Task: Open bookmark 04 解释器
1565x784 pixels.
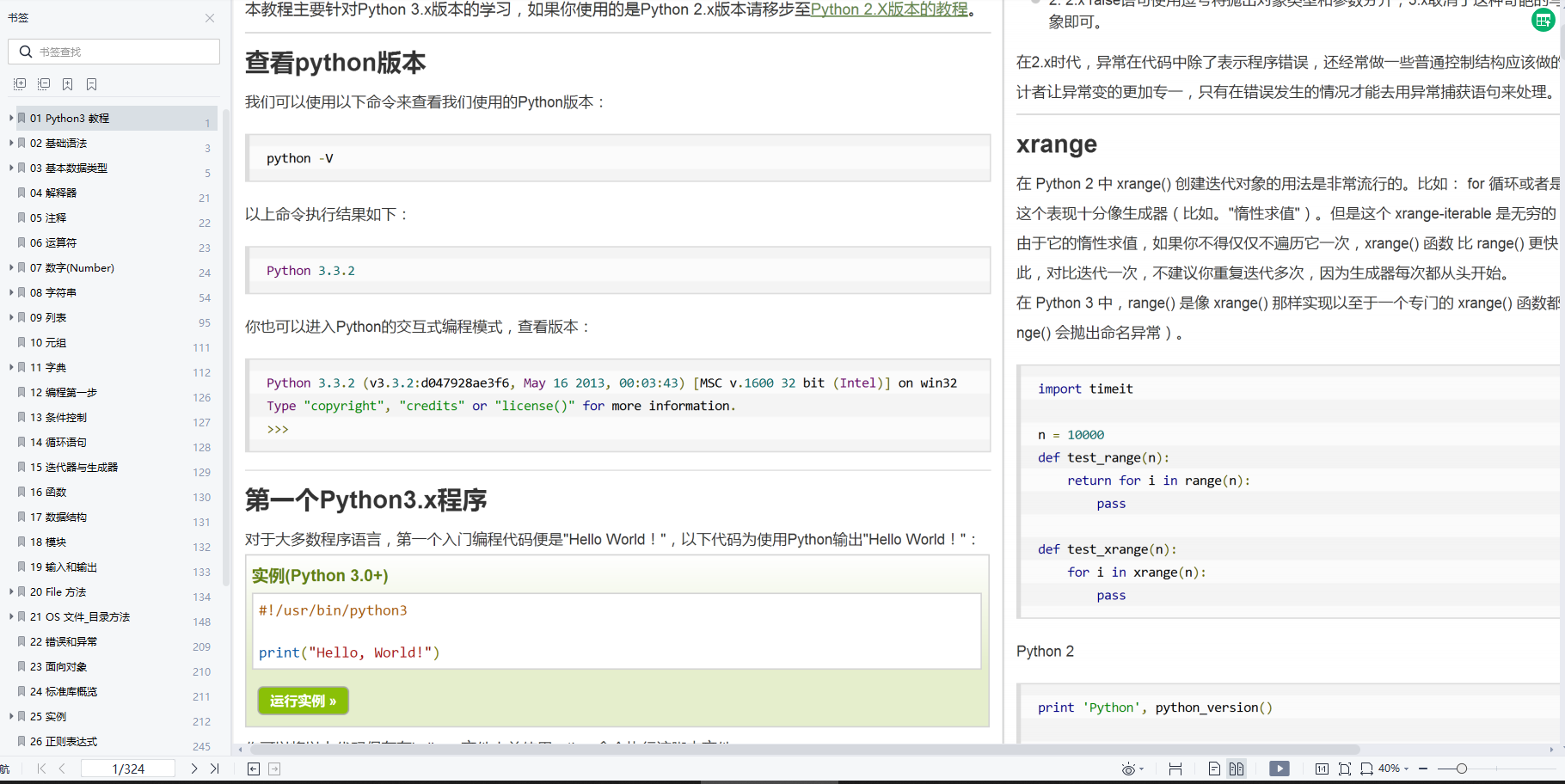Action: pyautogui.click(x=53, y=193)
